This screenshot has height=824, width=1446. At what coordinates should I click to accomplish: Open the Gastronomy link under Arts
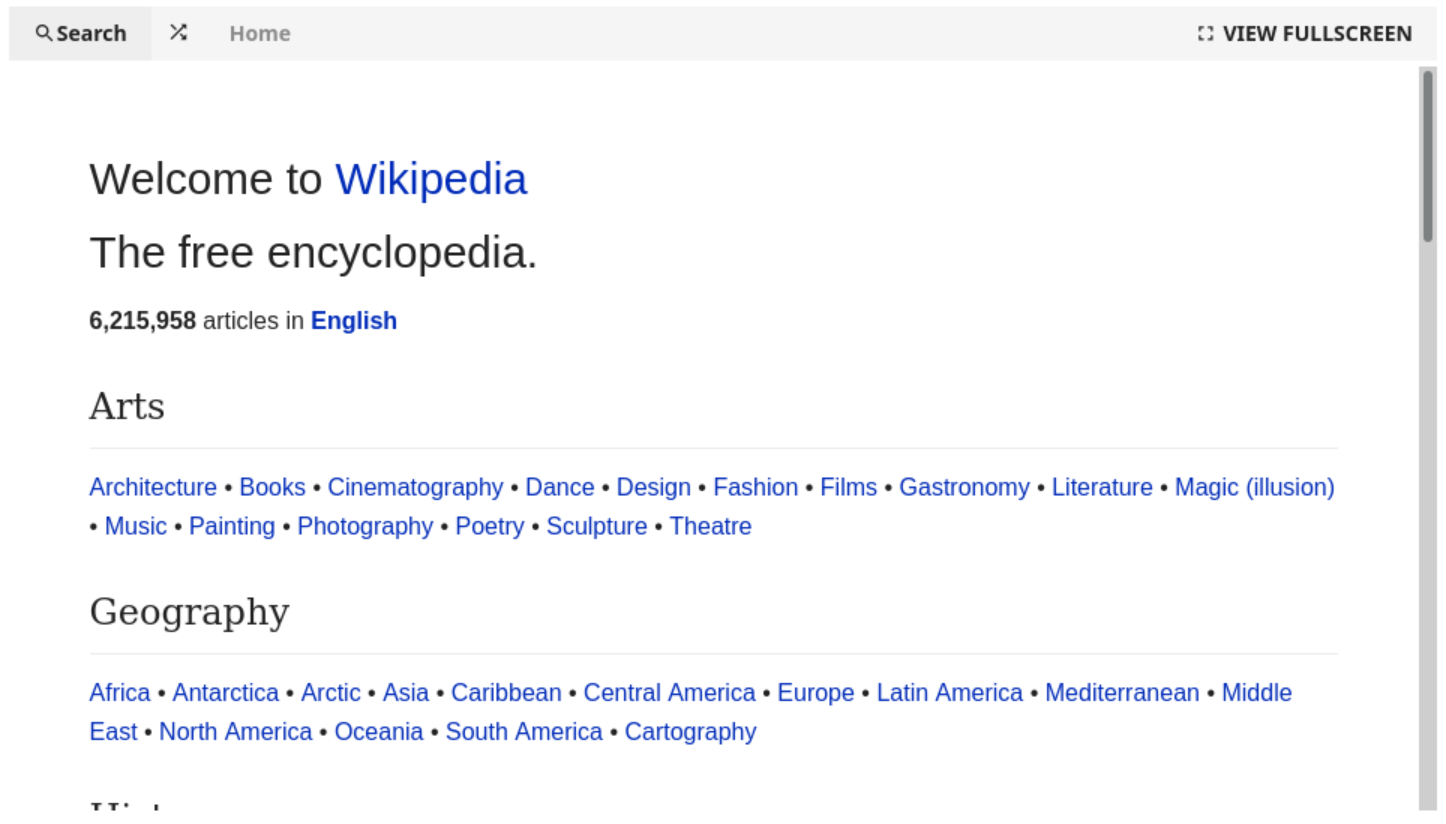pos(963,487)
